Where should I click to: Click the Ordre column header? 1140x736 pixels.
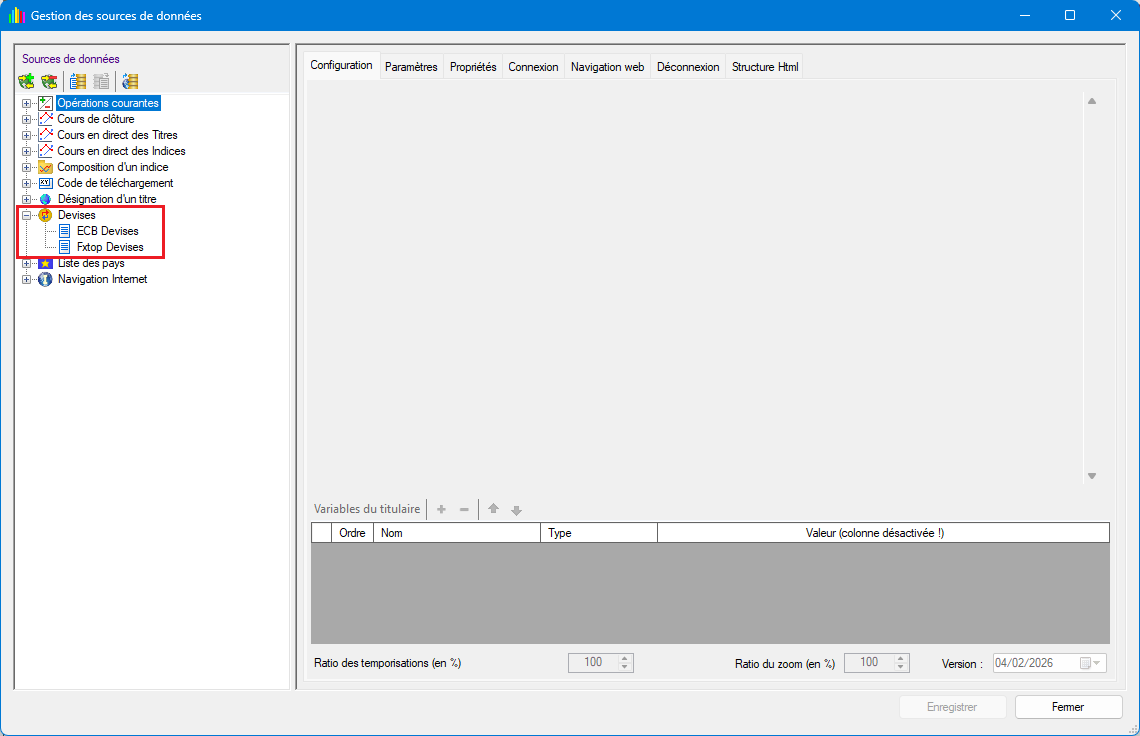[x=352, y=533]
